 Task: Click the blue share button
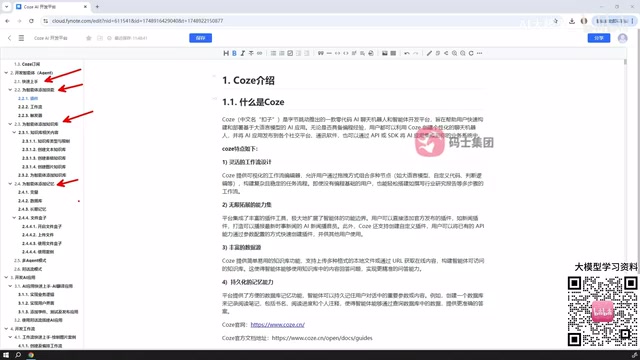coord(599,38)
